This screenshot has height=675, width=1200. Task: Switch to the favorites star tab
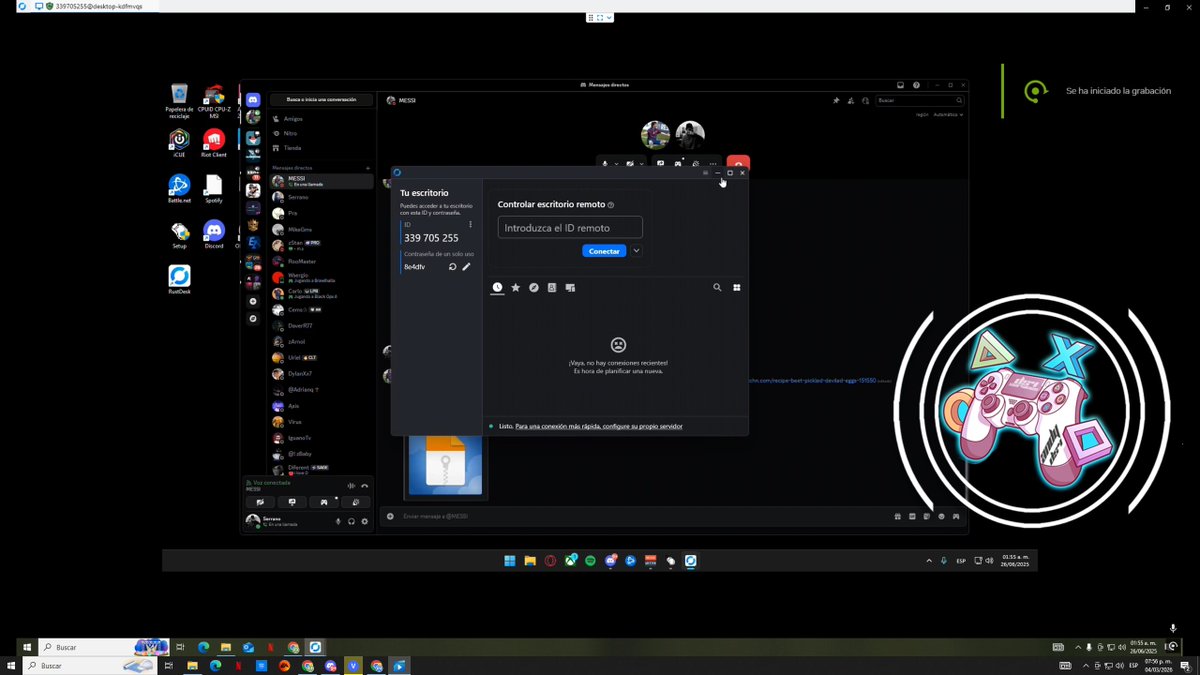point(516,287)
